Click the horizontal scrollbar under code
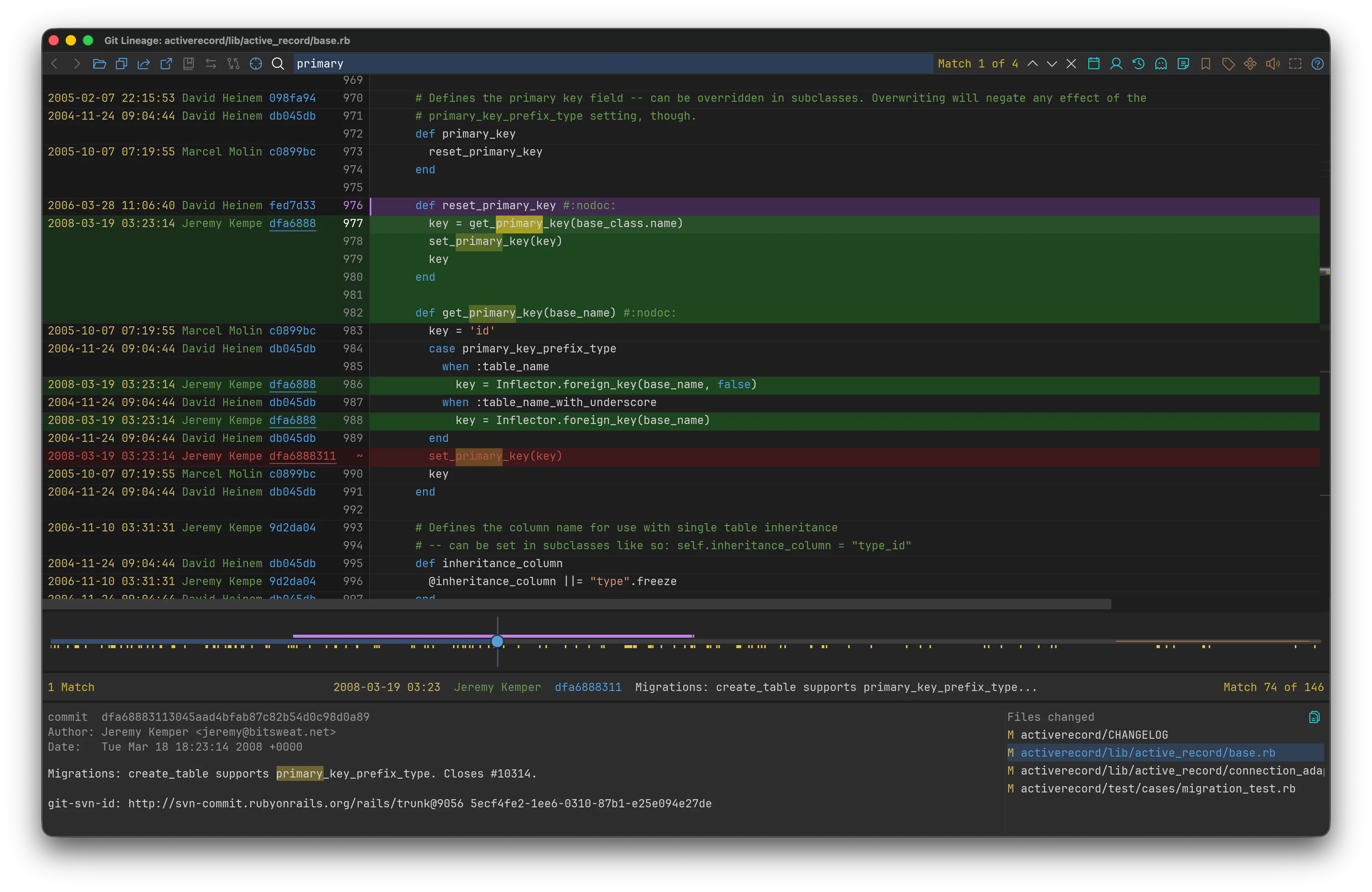The width and height of the screenshot is (1372, 892). pyautogui.click(x=576, y=604)
